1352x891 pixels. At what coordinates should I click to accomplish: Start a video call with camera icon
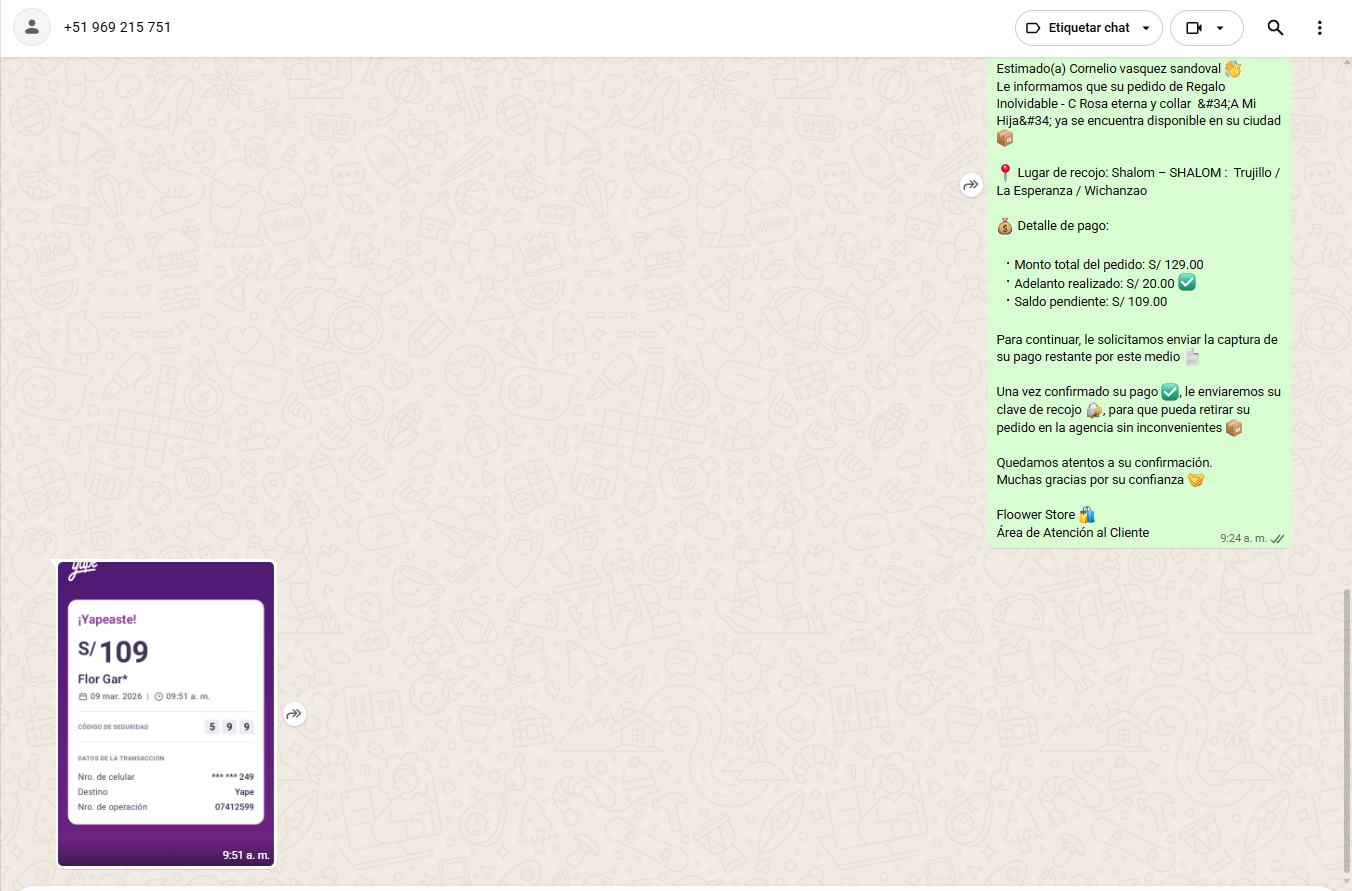1193,28
